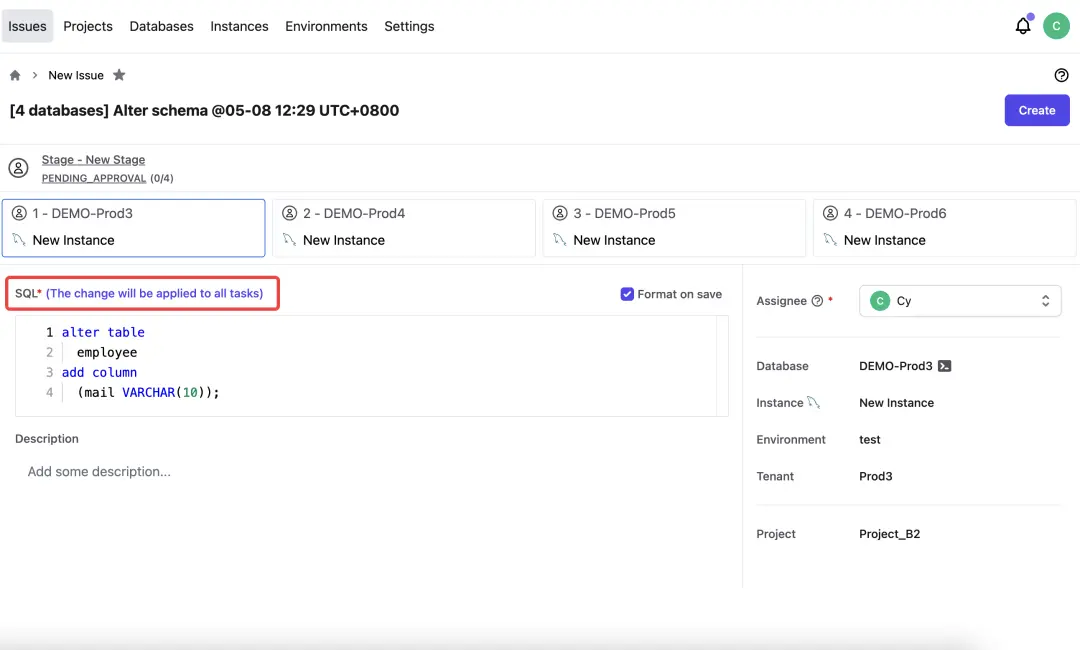Open the Stage - New Stage link
Image resolution: width=1080 pixels, height=650 pixels.
93,160
